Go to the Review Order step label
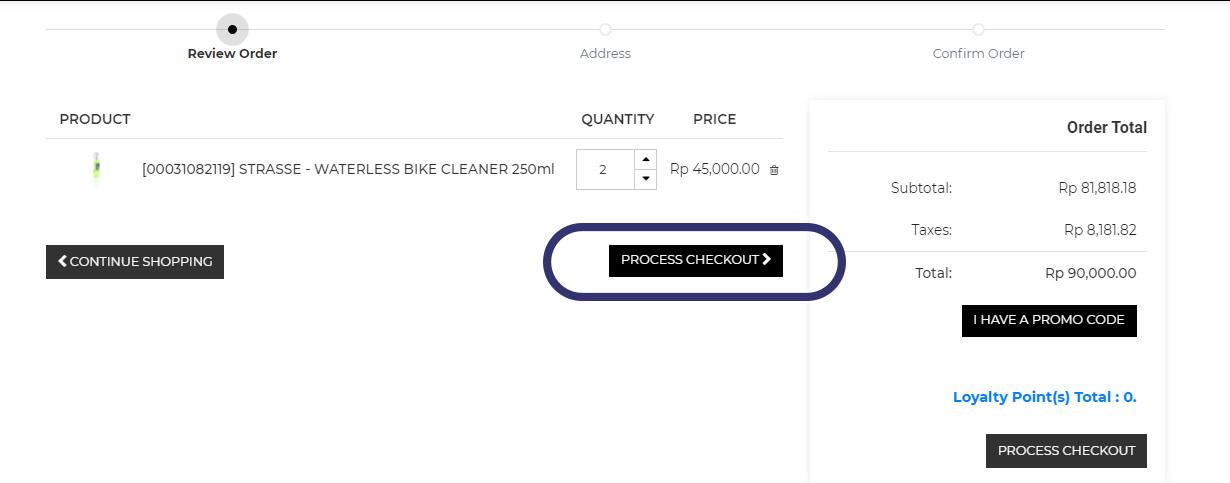Screen dimensions: 1230x483 [x=232, y=54]
